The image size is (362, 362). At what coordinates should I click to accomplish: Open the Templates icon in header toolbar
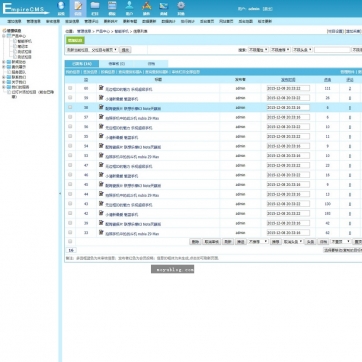coord(112,8)
